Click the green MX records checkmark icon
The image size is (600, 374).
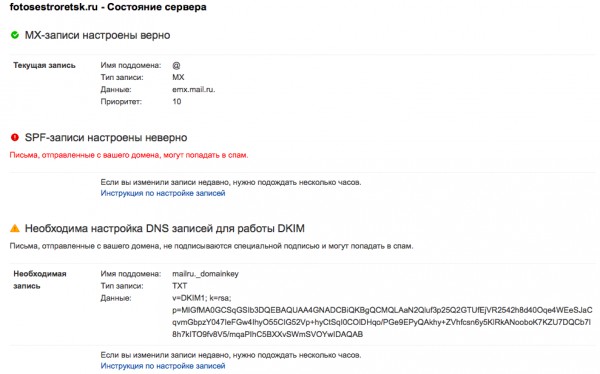[15, 35]
